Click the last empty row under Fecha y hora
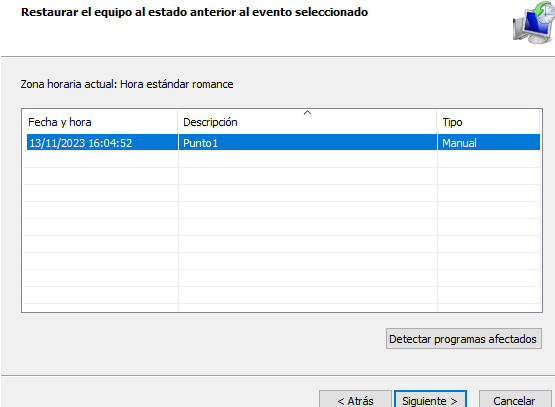 pos(100,295)
